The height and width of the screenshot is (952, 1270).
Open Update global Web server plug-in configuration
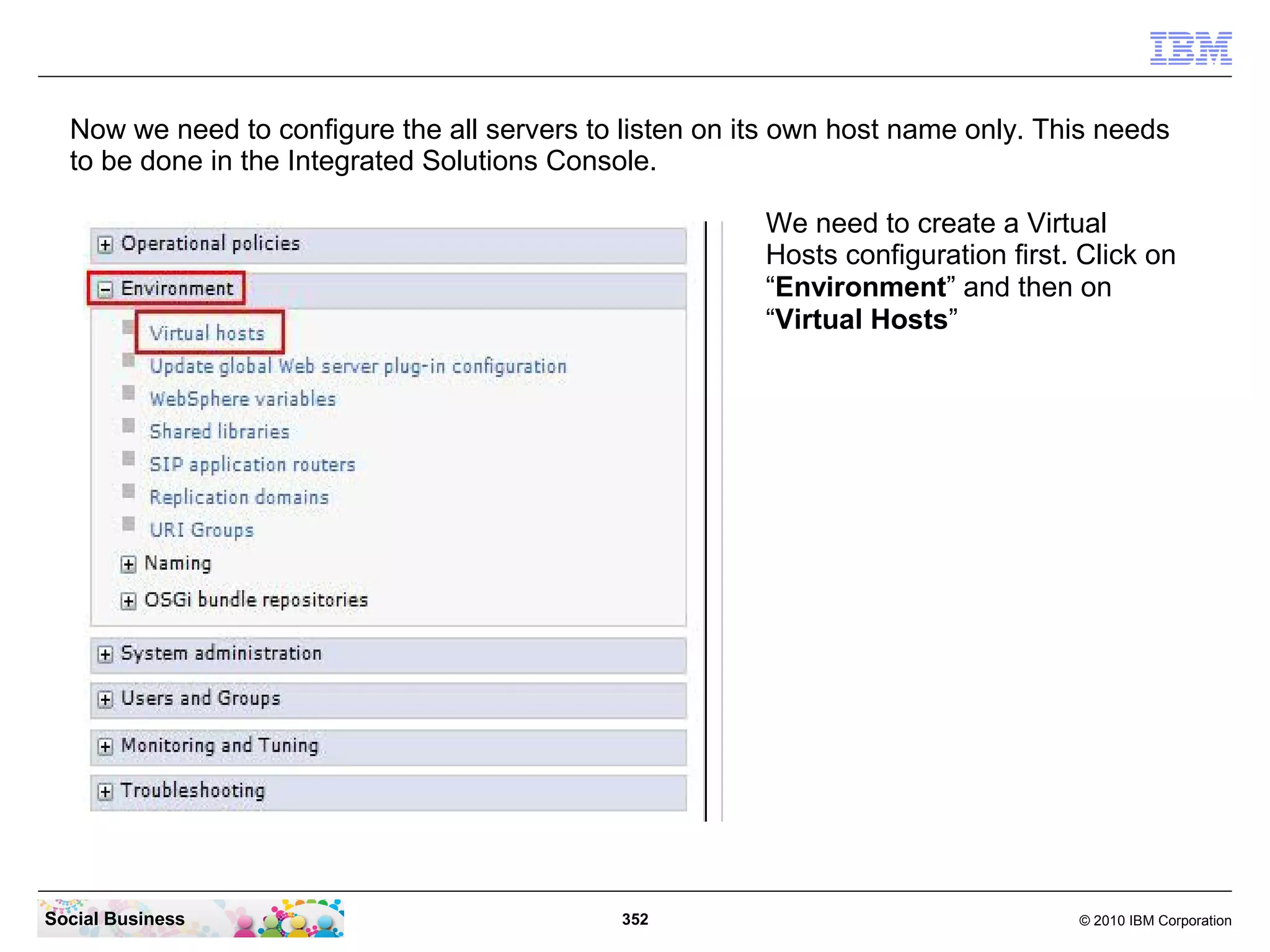point(358,366)
